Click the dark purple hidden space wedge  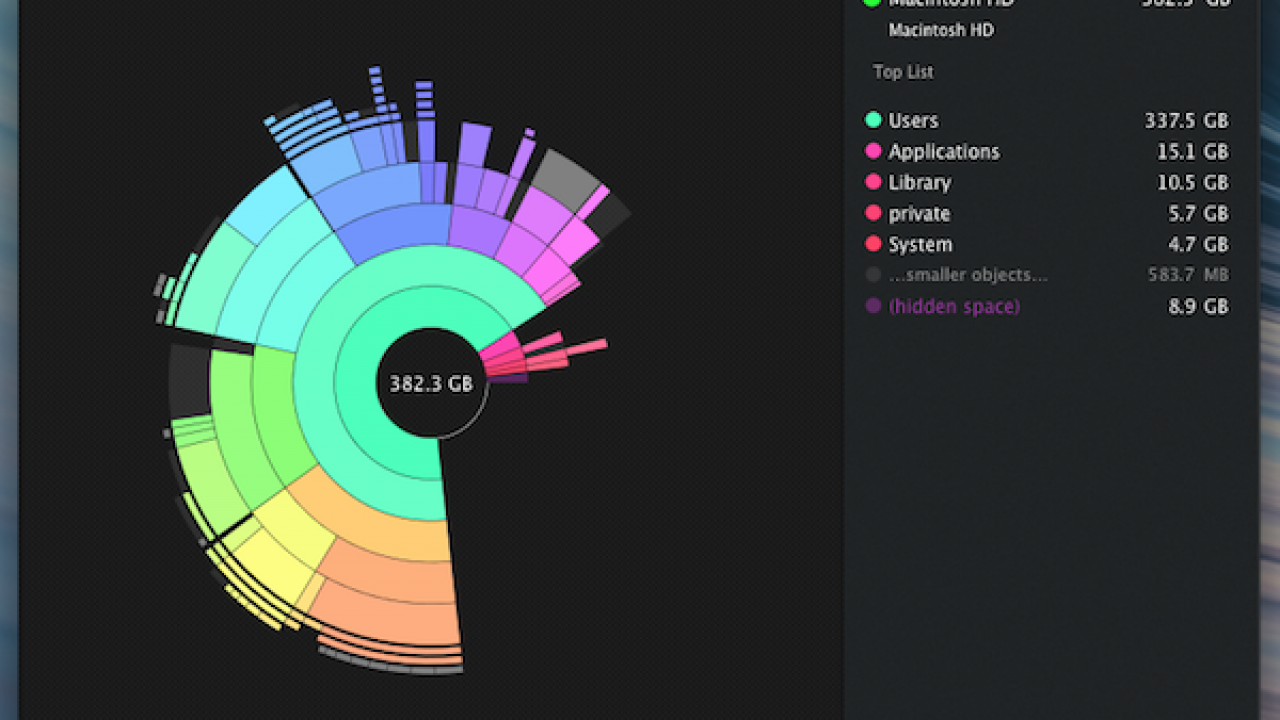pyautogui.click(x=509, y=378)
